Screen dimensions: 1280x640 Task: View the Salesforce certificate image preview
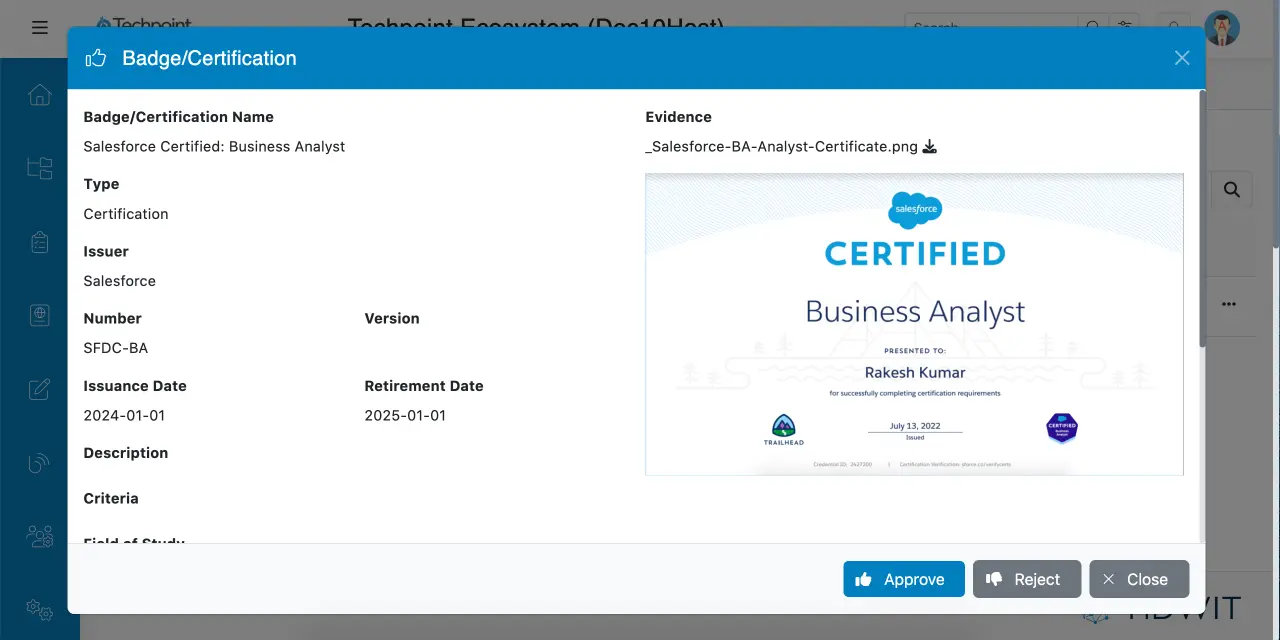click(914, 324)
